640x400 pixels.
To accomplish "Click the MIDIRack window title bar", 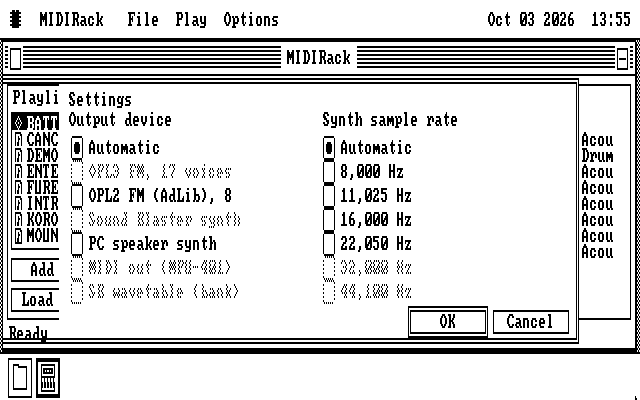I will coord(318,58).
